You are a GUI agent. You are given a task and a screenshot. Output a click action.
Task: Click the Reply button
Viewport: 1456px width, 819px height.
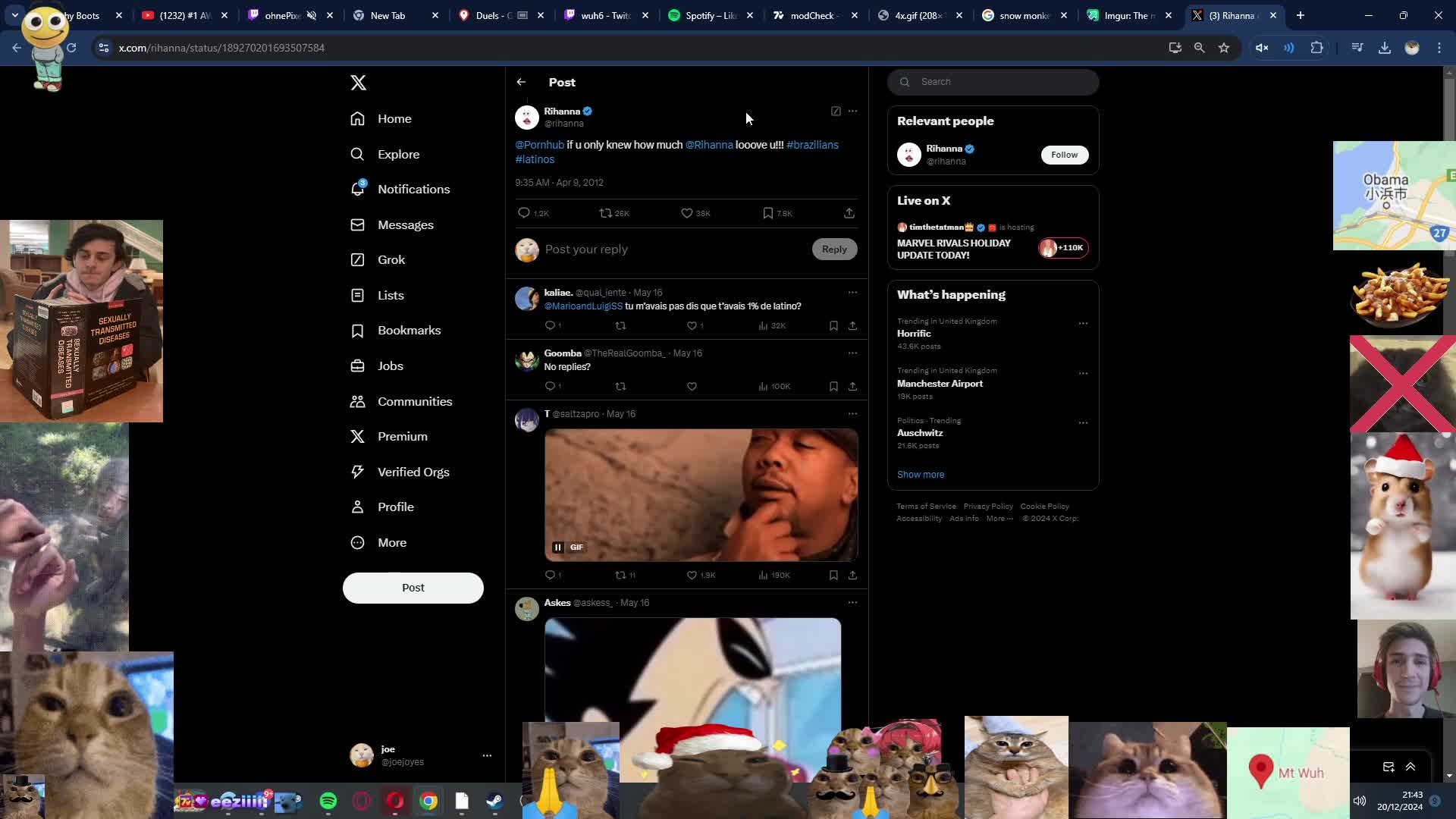pyautogui.click(x=834, y=249)
